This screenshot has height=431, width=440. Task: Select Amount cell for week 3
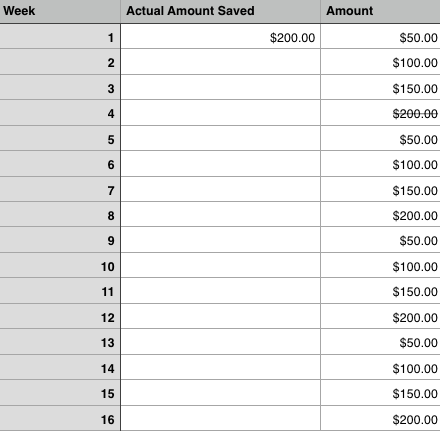(380, 87)
